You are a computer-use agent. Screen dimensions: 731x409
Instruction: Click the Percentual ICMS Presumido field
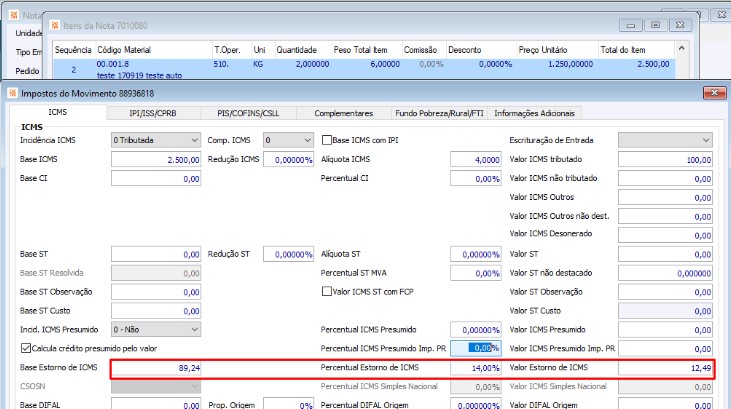tap(476, 330)
